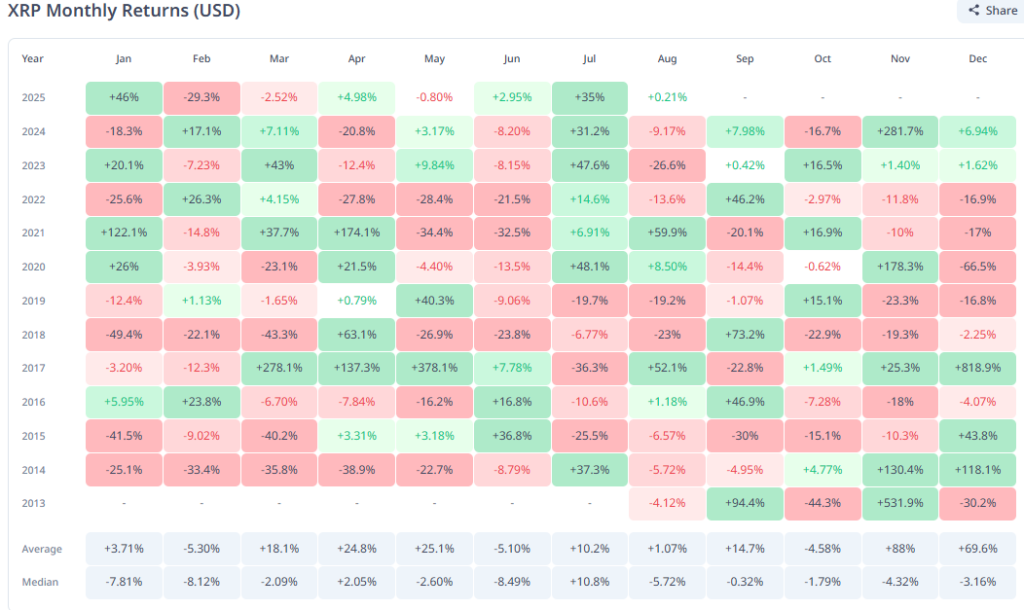Click the Year column header

pyautogui.click(x=33, y=59)
